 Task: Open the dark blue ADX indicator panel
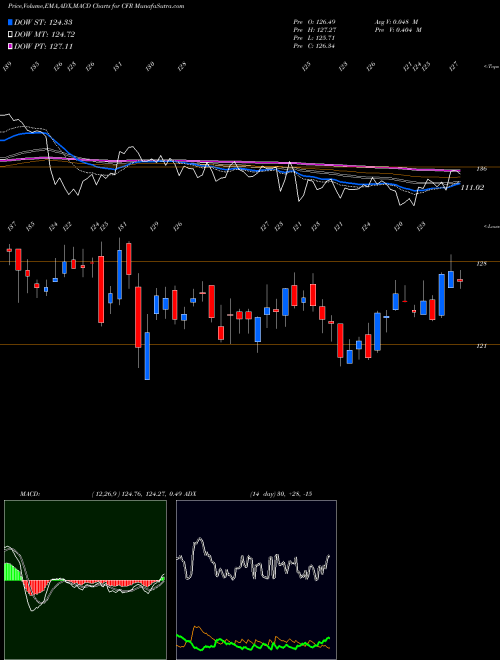tap(256, 580)
